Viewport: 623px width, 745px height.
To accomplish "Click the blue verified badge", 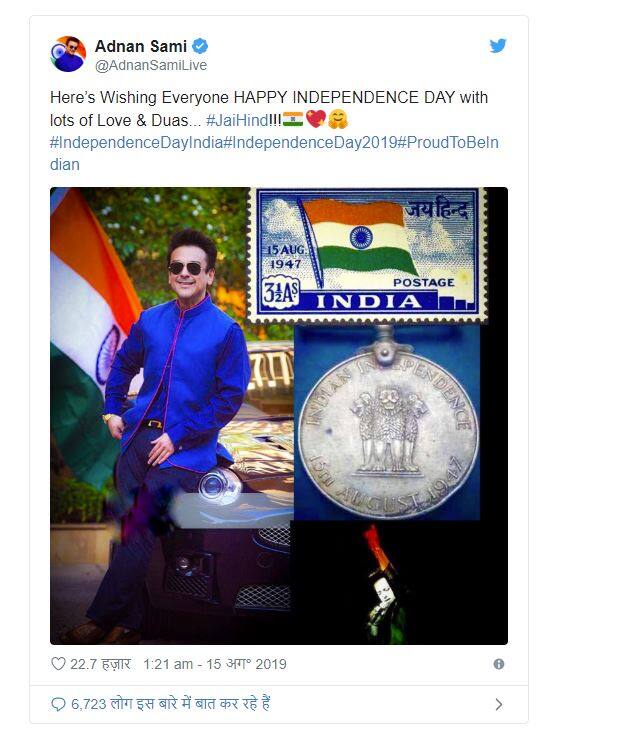I will pos(200,46).
